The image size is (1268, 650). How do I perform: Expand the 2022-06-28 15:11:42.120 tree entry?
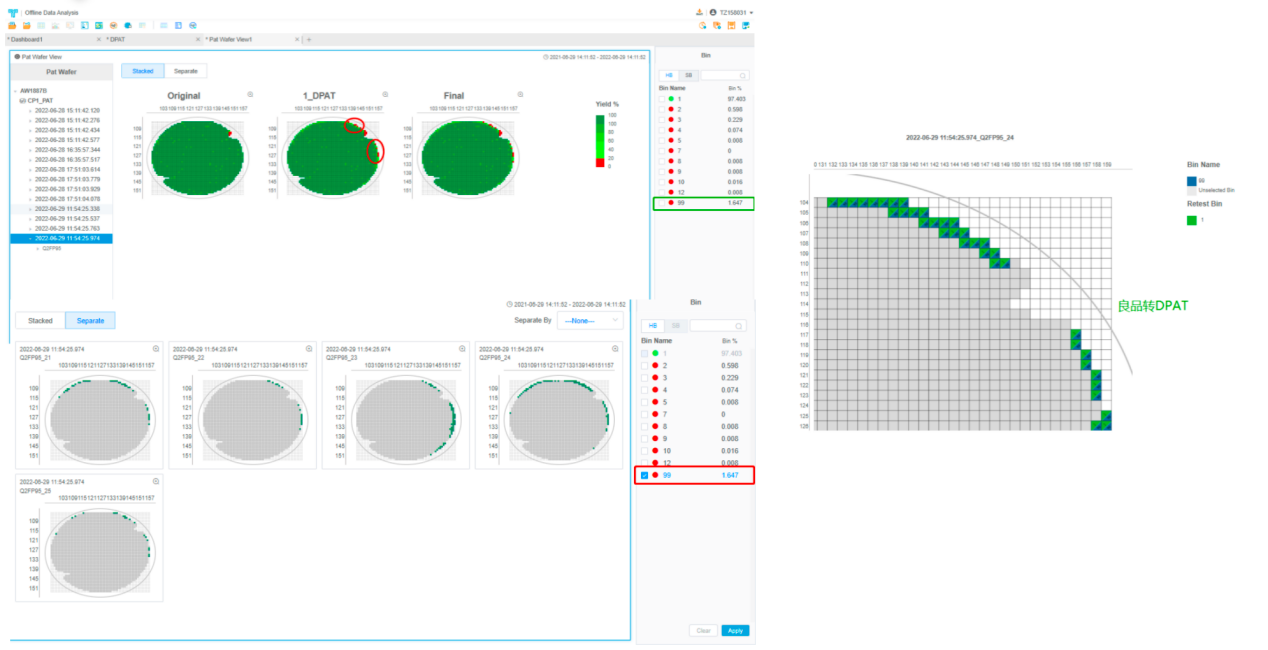(30, 110)
